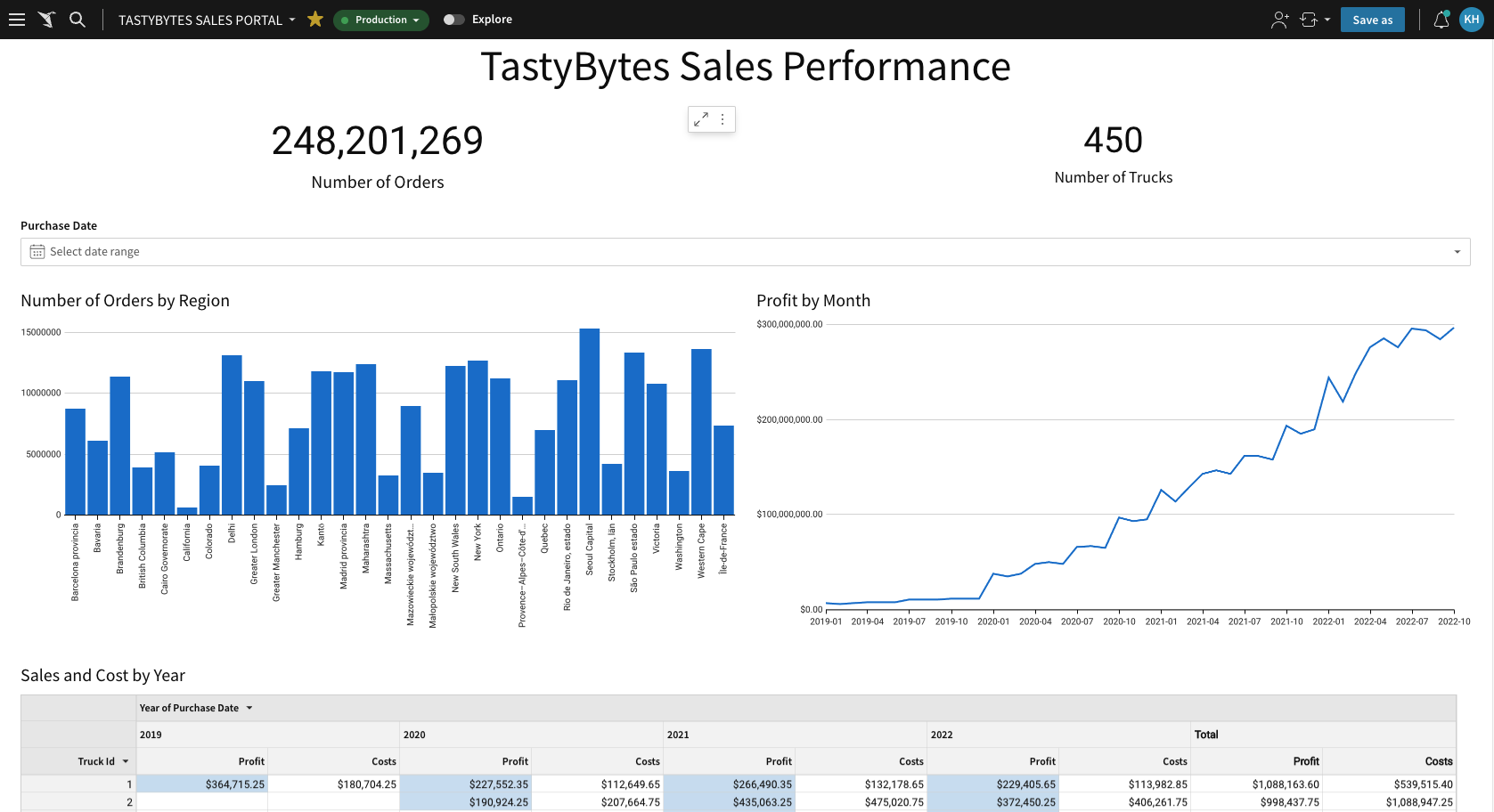This screenshot has height=812, width=1494.
Task: Click the gold favorite star icon
Action: tap(315, 20)
